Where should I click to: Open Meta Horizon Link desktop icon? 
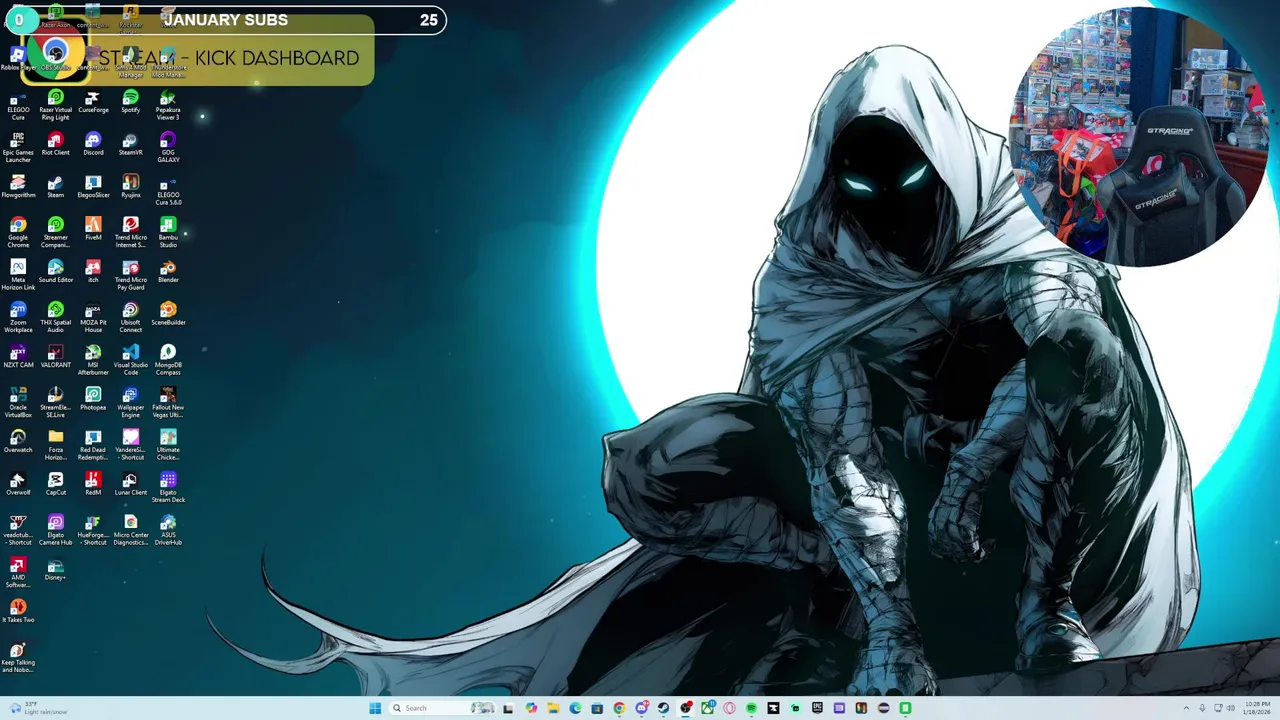[18, 275]
